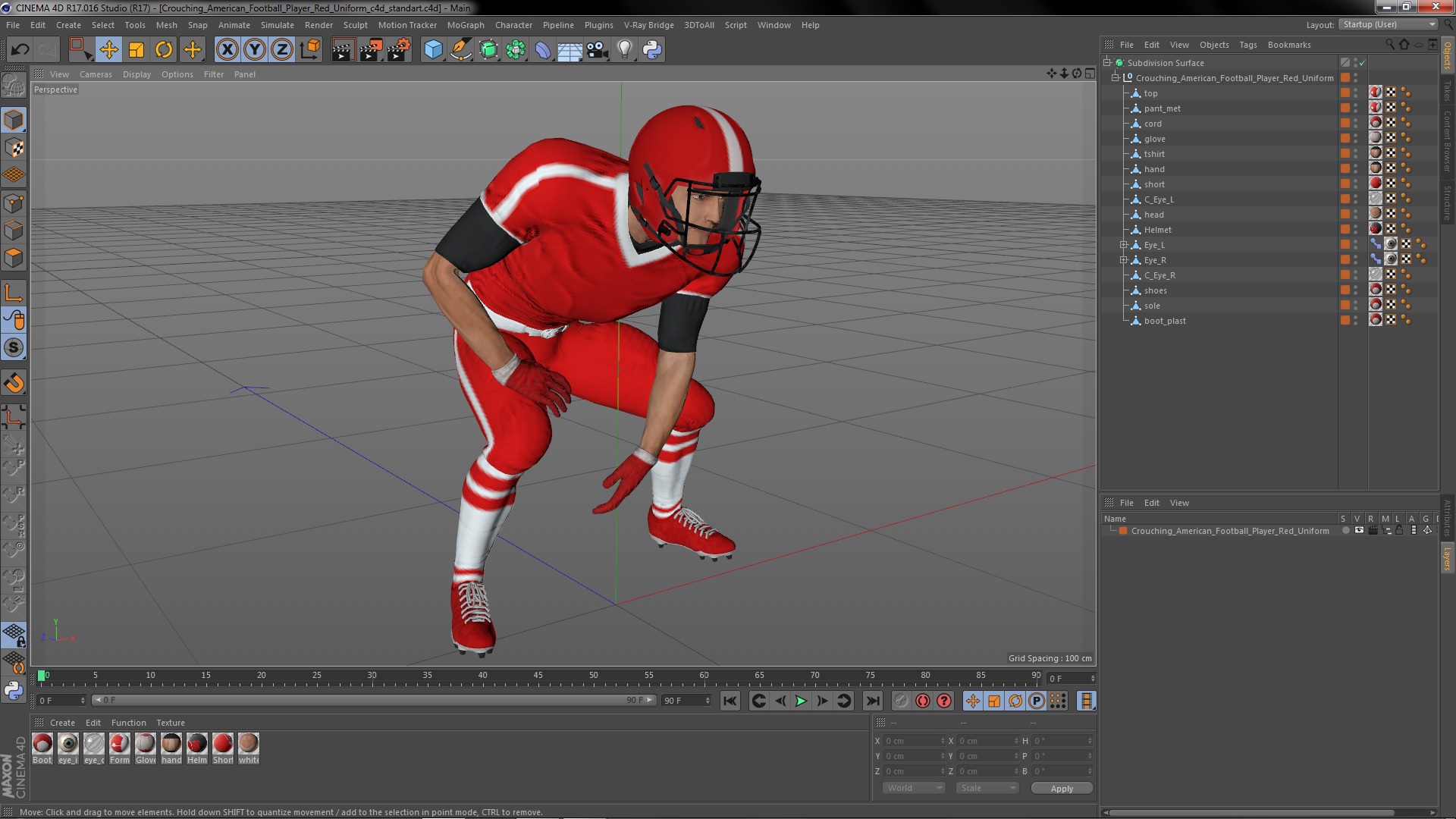Open material manager Texture menu
The image size is (1456, 819).
[170, 723]
